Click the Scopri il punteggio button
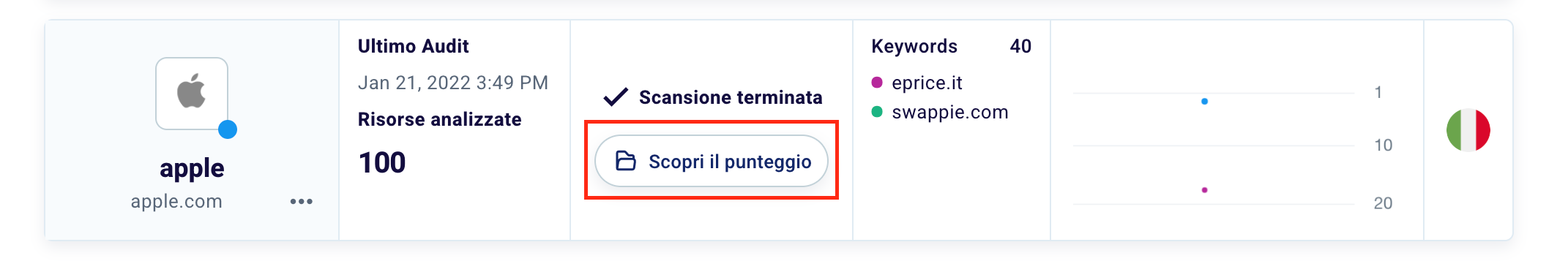 [x=712, y=161]
